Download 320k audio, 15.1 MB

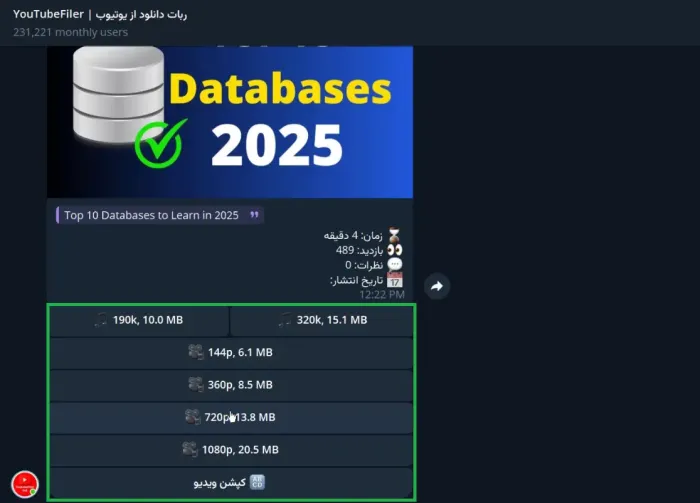[x=321, y=320]
